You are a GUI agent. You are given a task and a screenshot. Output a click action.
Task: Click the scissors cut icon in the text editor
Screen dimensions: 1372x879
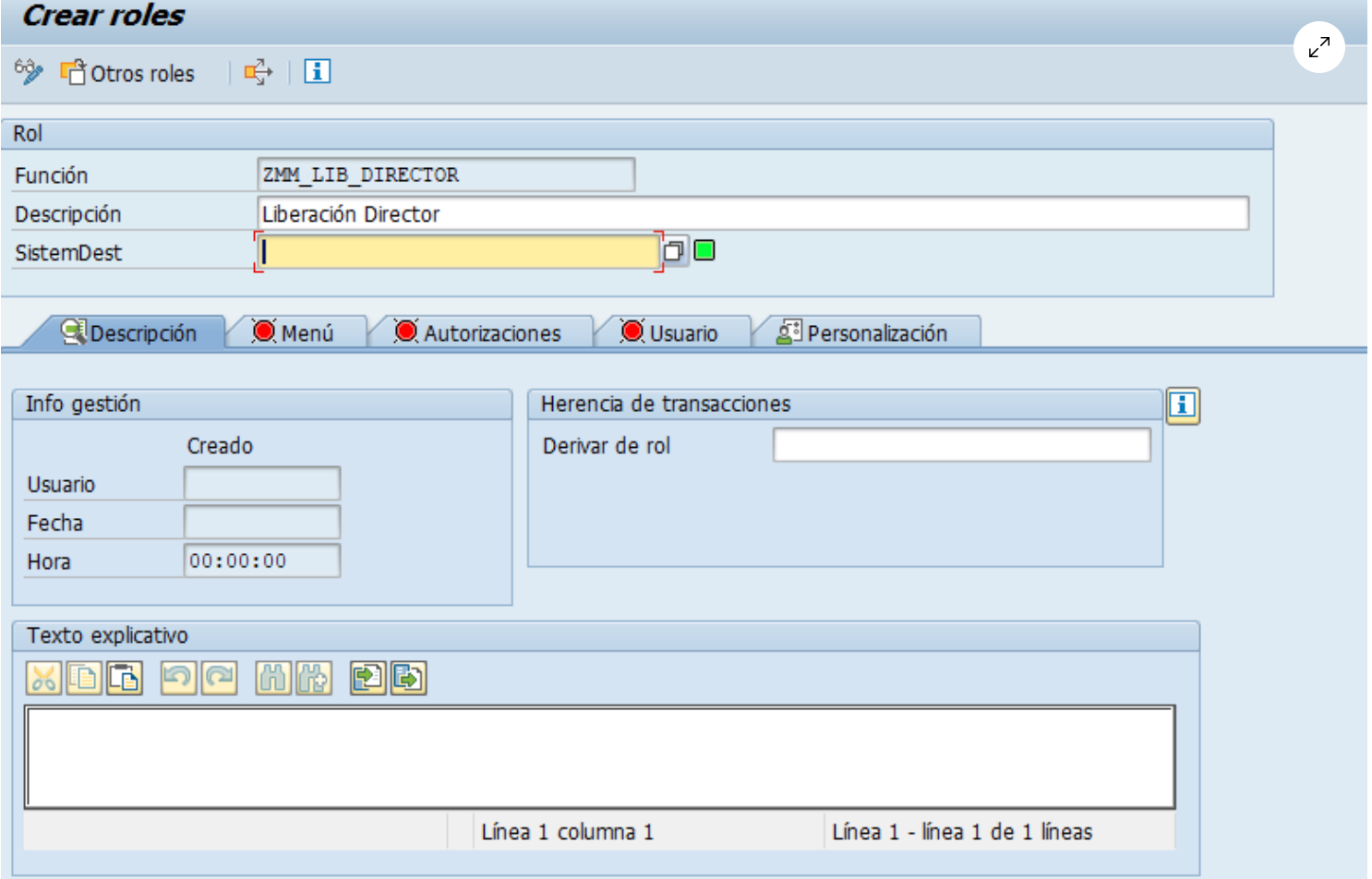[43, 679]
